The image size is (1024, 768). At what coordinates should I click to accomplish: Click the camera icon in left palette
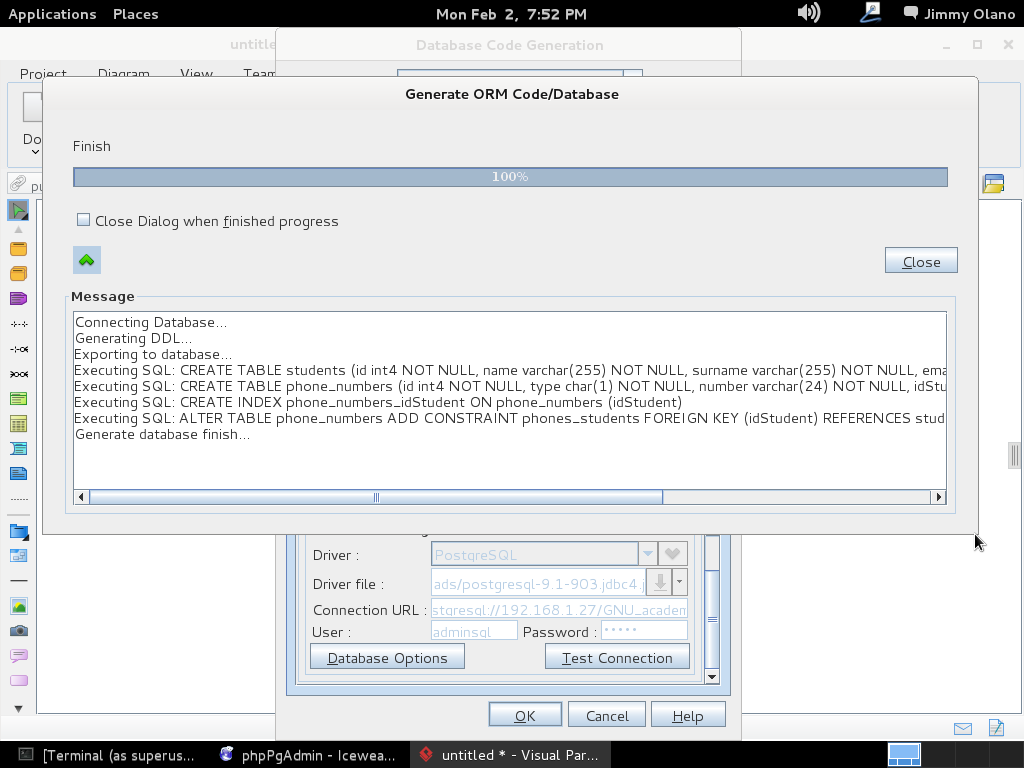click(x=18, y=631)
